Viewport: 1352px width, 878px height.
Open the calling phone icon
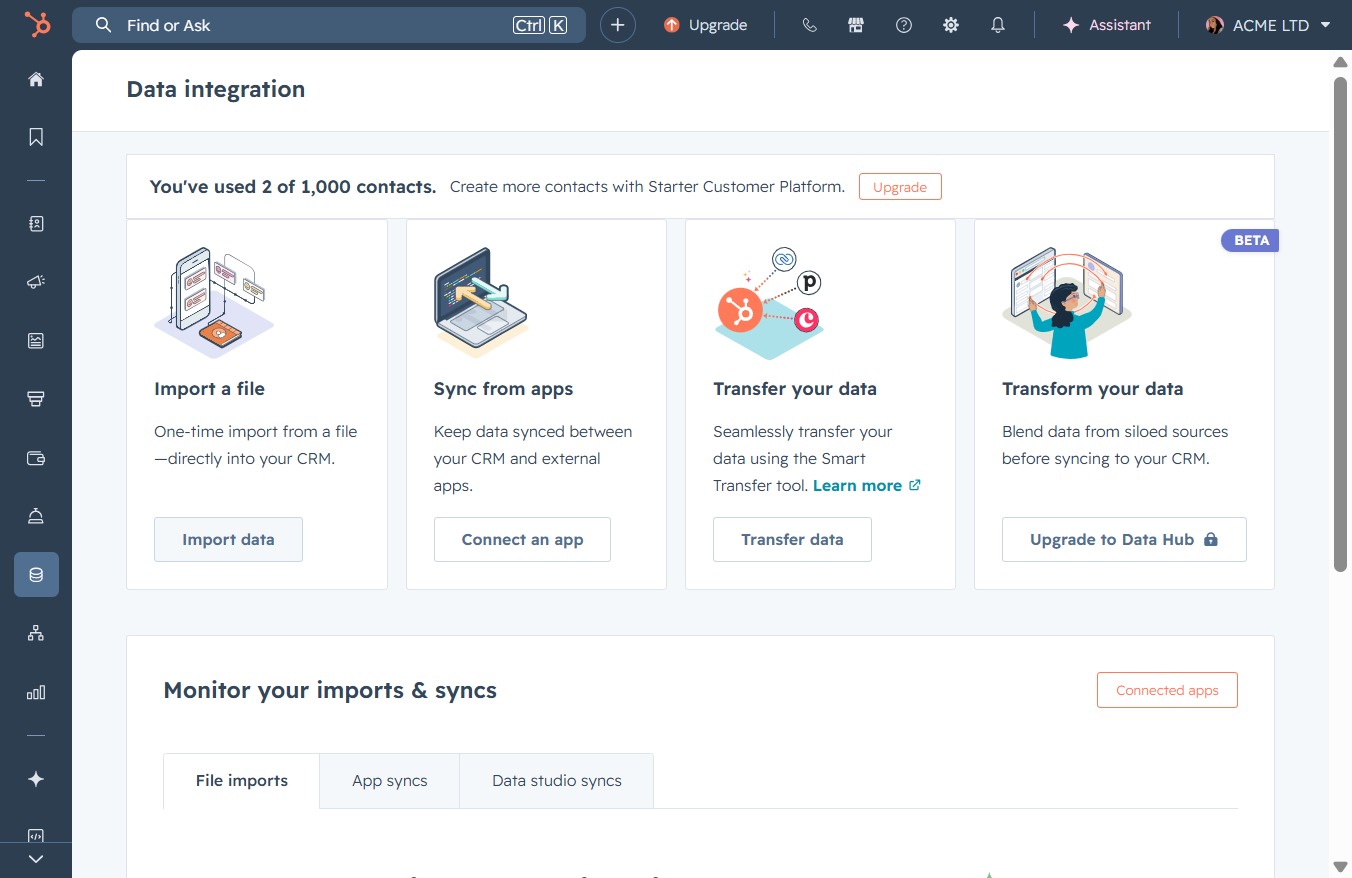810,25
